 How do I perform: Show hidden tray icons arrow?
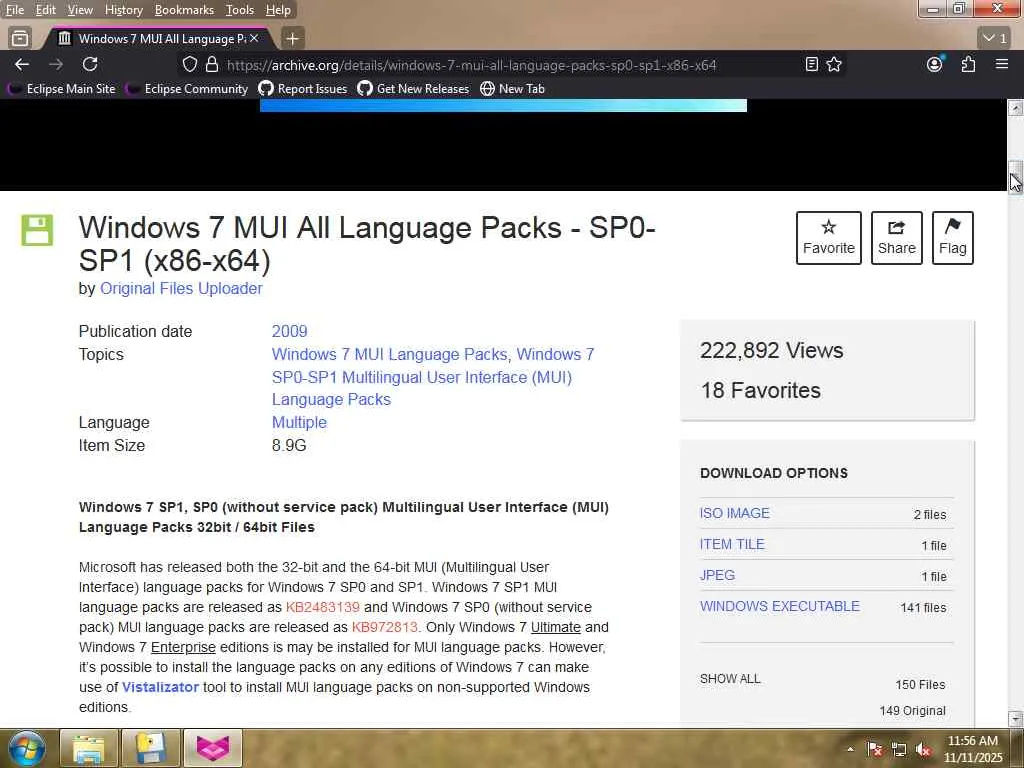(850, 749)
